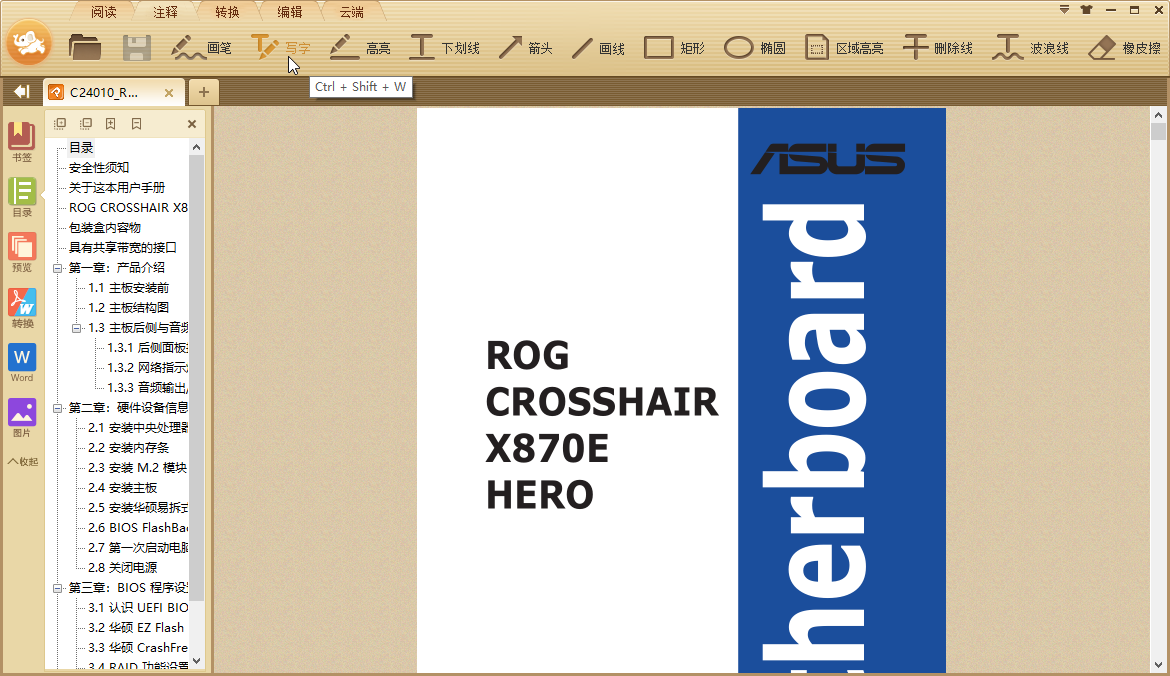Open the 具有共享带宽的接口 outline entry
This screenshot has width=1170, height=676.
pyautogui.click(x=123, y=248)
